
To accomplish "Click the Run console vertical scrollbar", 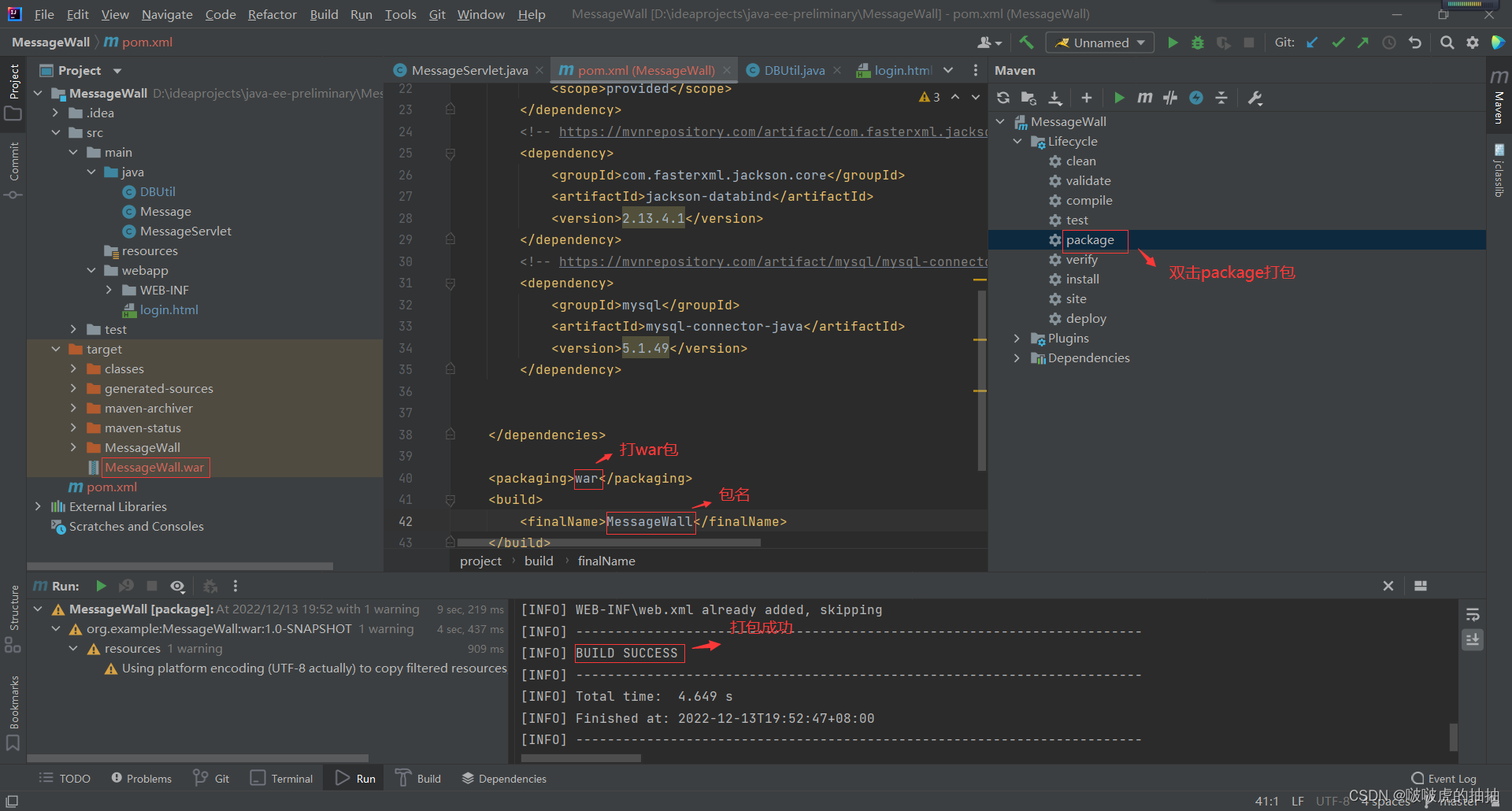I will click(1454, 737).
